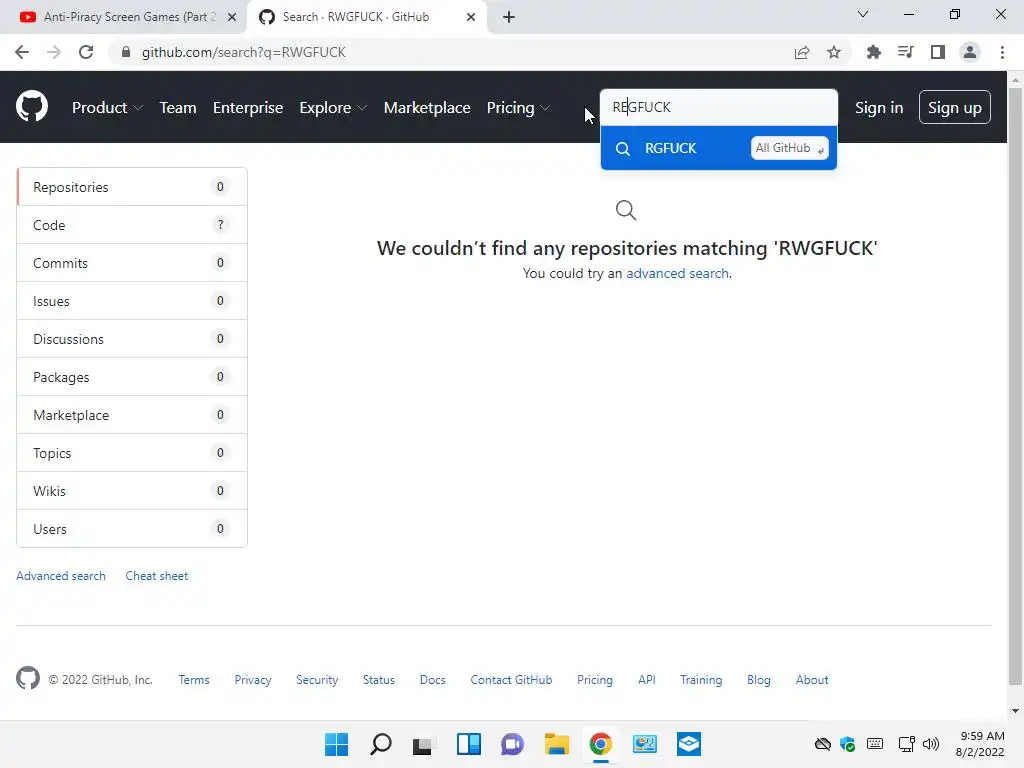
Task: Open Task View on the taskbar
Action: [423, 744]
